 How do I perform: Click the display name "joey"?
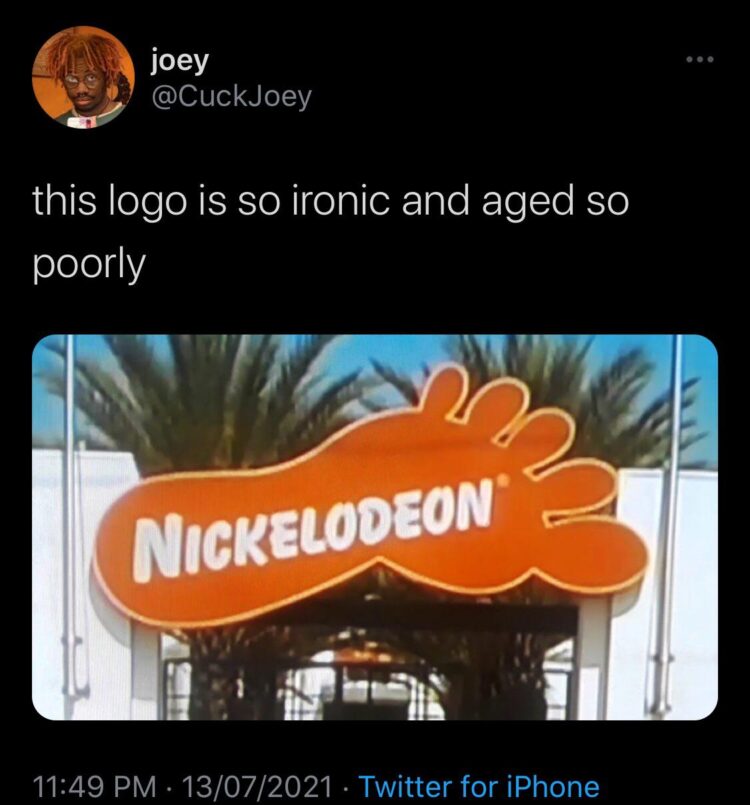pos(180,62)
